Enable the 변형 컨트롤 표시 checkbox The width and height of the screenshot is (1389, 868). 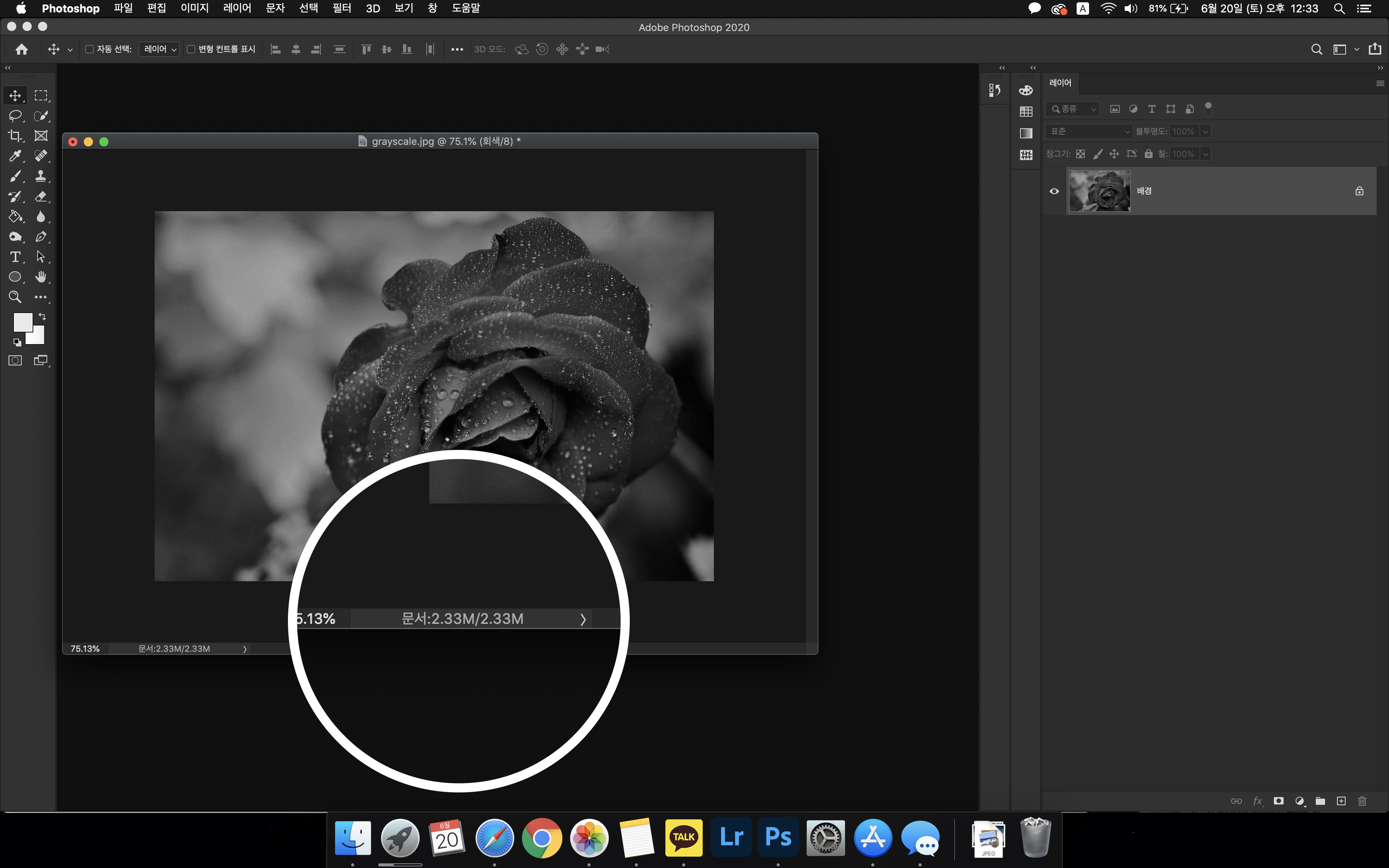(191, 49)
